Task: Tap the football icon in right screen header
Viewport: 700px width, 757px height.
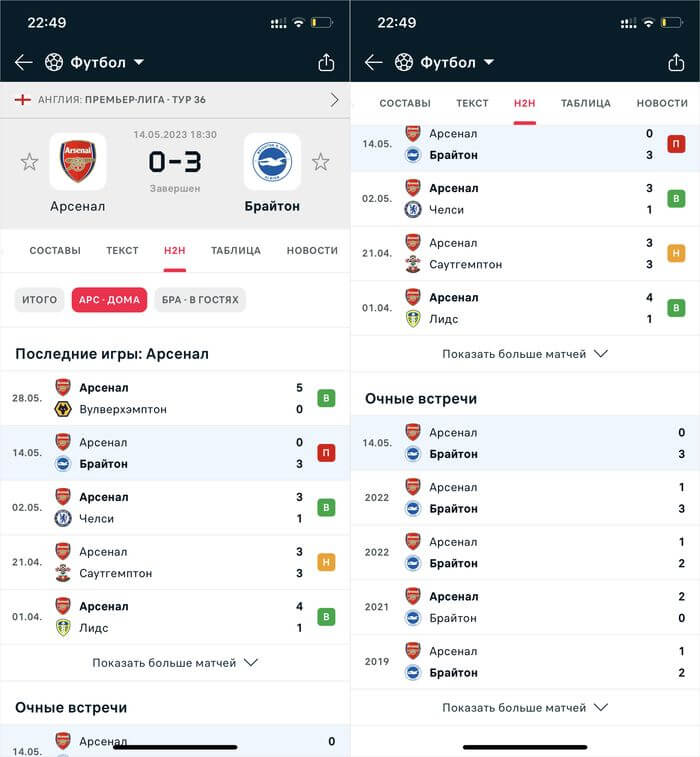Action: click(x=403, y=62)
